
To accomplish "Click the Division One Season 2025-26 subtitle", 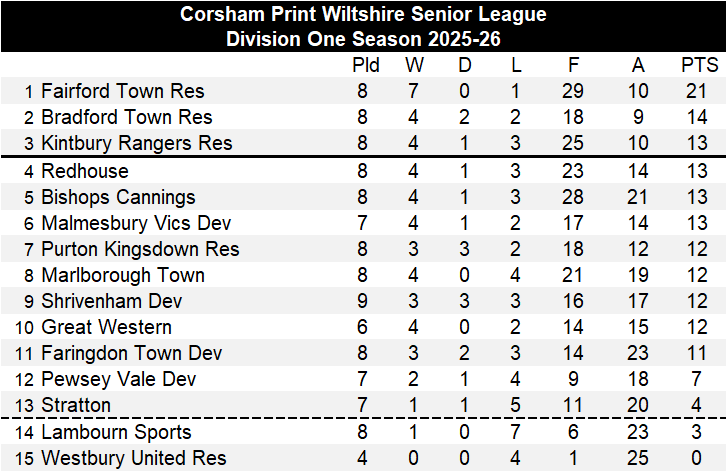I will (x=363, y=39).
